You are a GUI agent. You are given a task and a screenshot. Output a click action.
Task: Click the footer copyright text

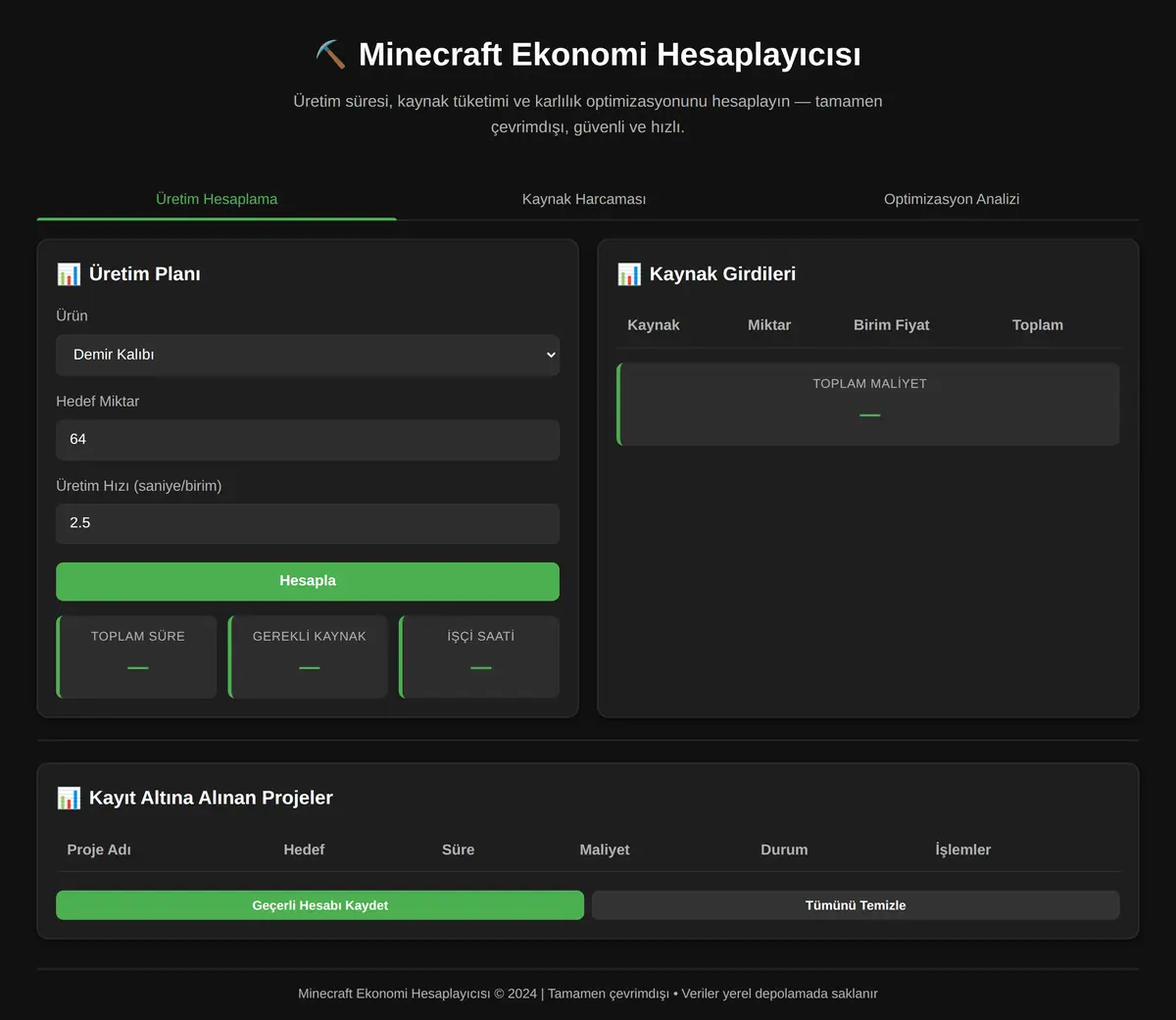click(x=588, y=994)
